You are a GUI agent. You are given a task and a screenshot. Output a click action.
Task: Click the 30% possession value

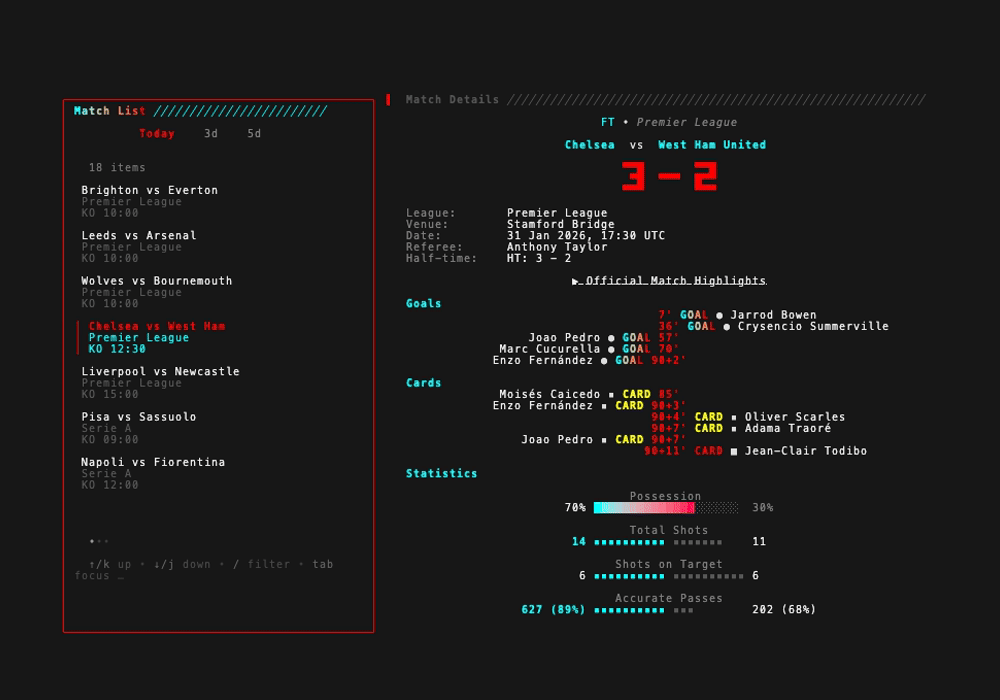point(763,508)
